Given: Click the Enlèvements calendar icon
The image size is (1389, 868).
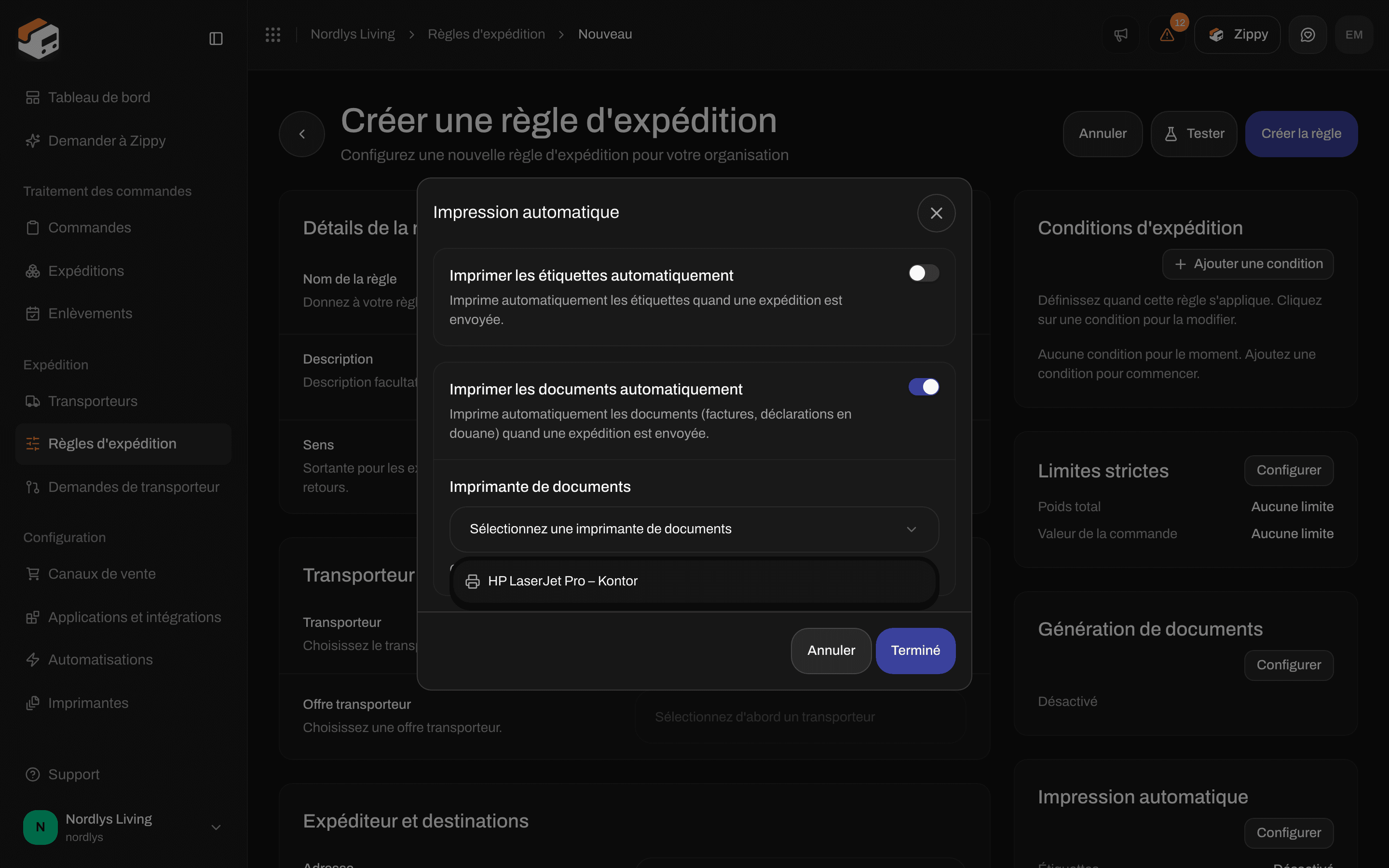Looking at the screenshot, I should tap(33, 313).
